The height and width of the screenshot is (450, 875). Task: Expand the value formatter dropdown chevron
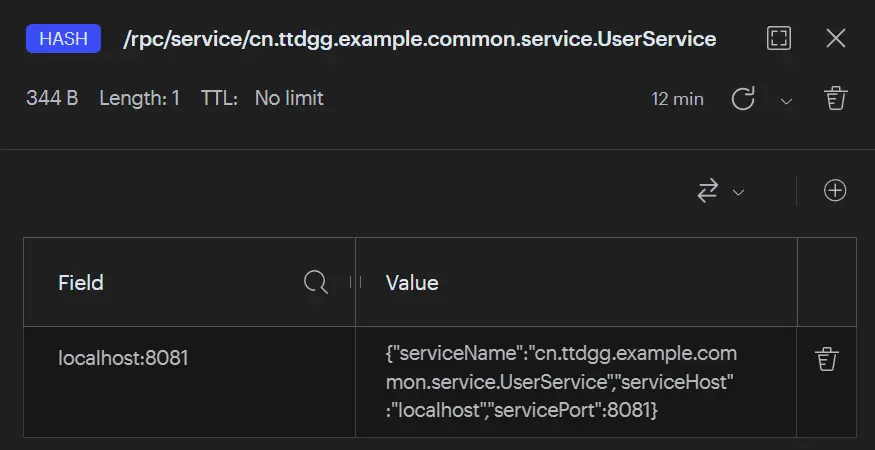(x=739, y=192)
